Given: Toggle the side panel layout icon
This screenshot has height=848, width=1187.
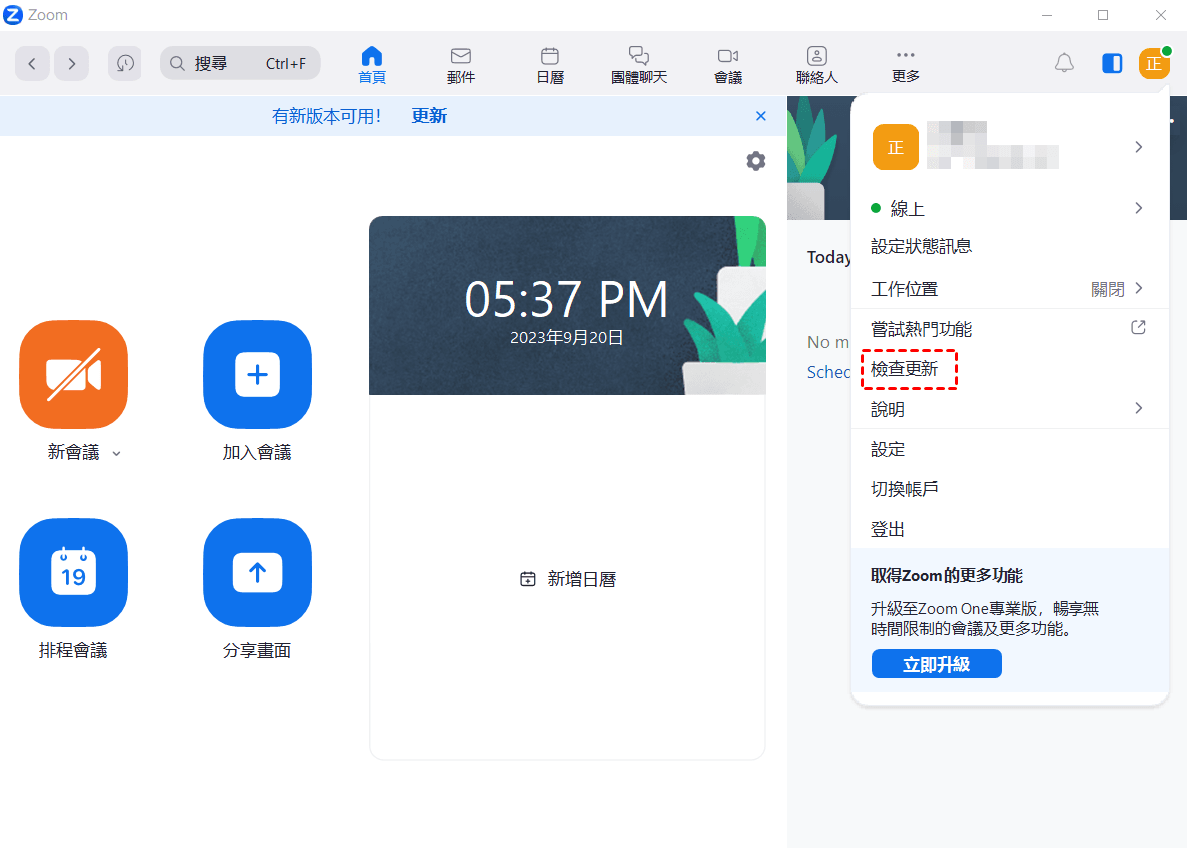Looking at the screenshot, I should 1112,64.
